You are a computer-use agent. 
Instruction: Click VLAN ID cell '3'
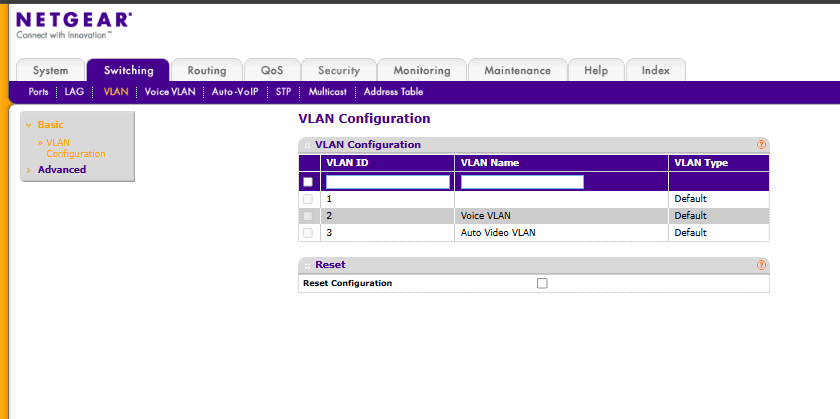[387, 233]
